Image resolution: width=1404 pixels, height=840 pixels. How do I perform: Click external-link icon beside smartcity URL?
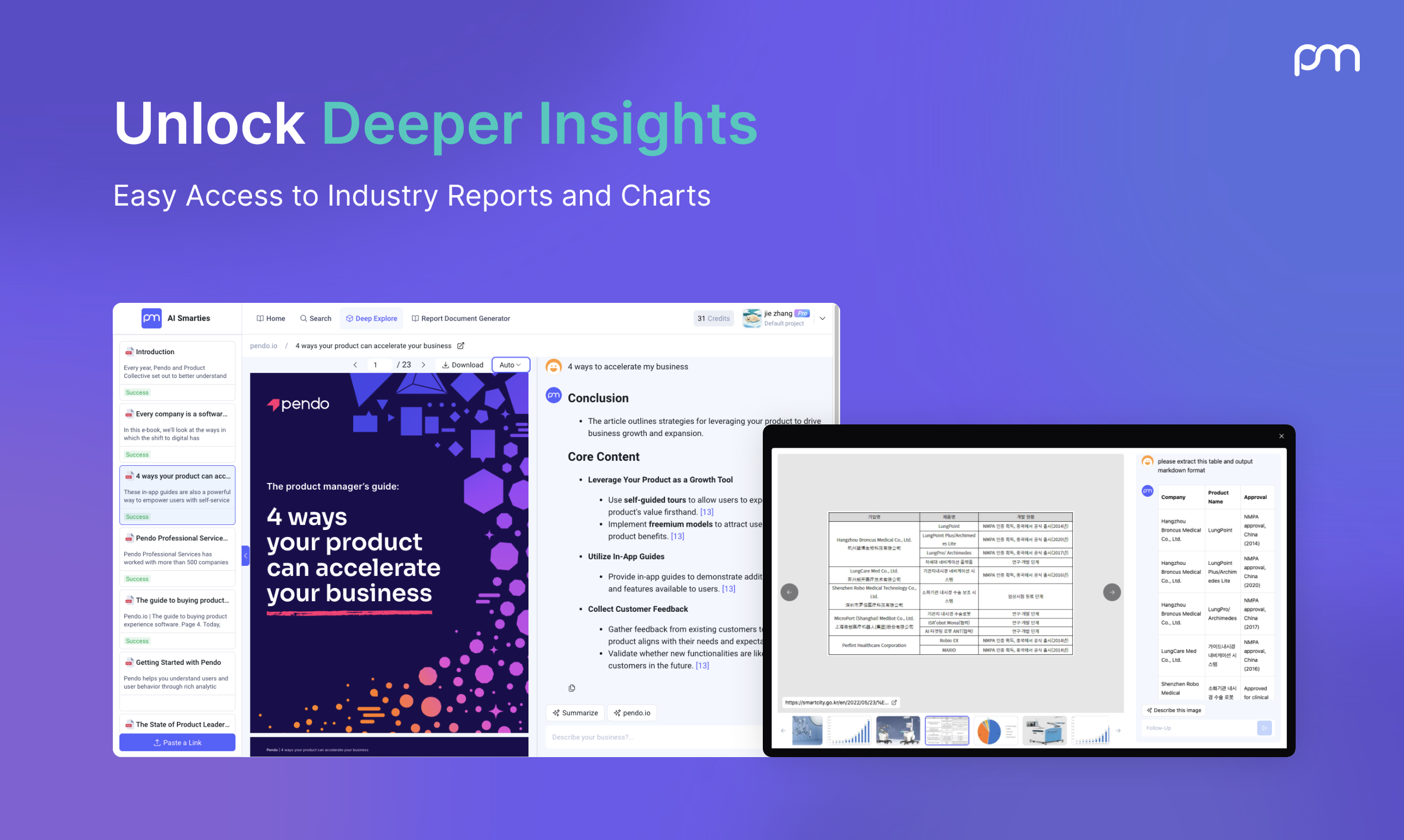pyautogui.click(x=894, y=702)
